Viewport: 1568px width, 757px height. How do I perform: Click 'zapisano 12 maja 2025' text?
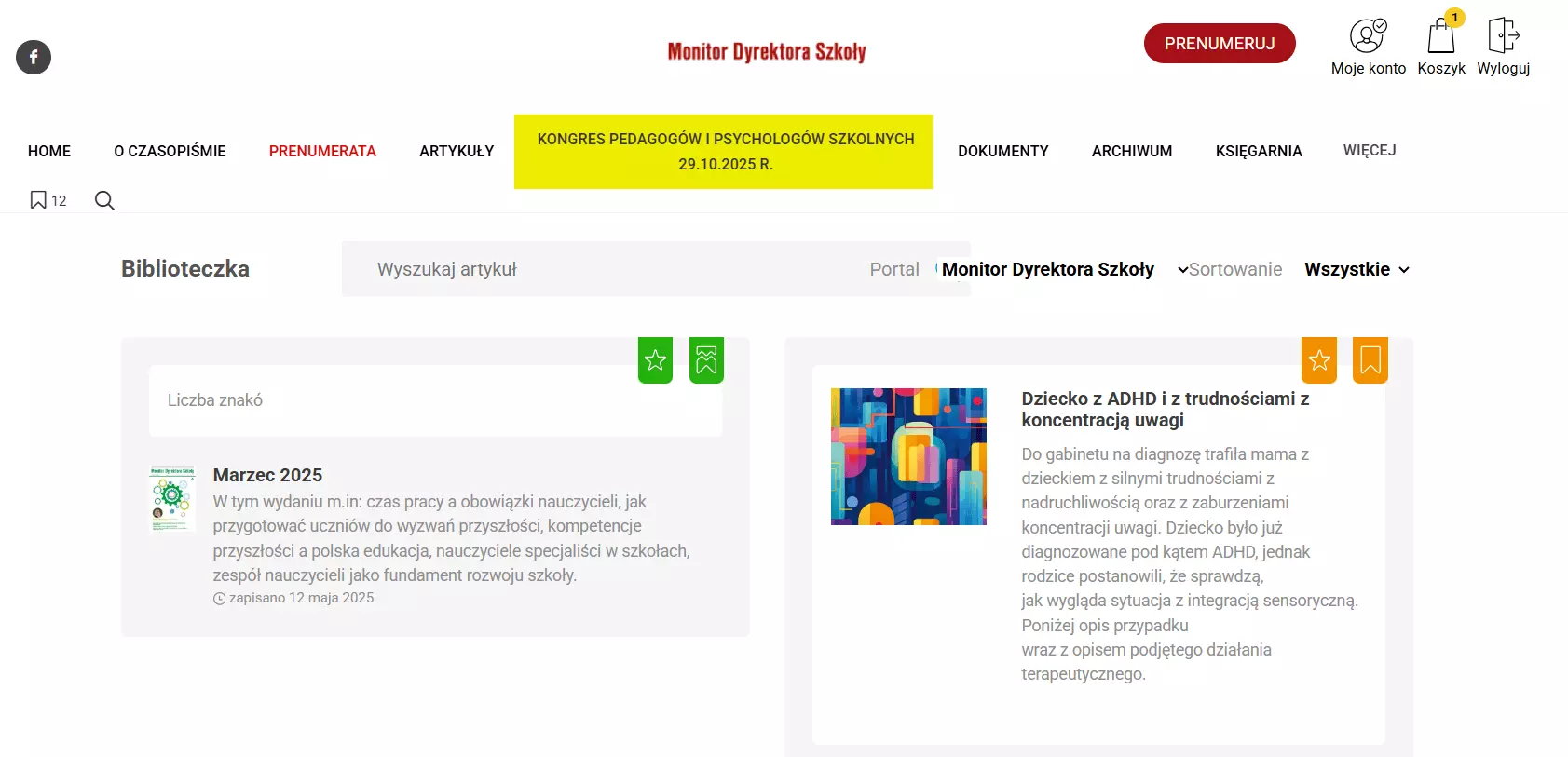302,598
